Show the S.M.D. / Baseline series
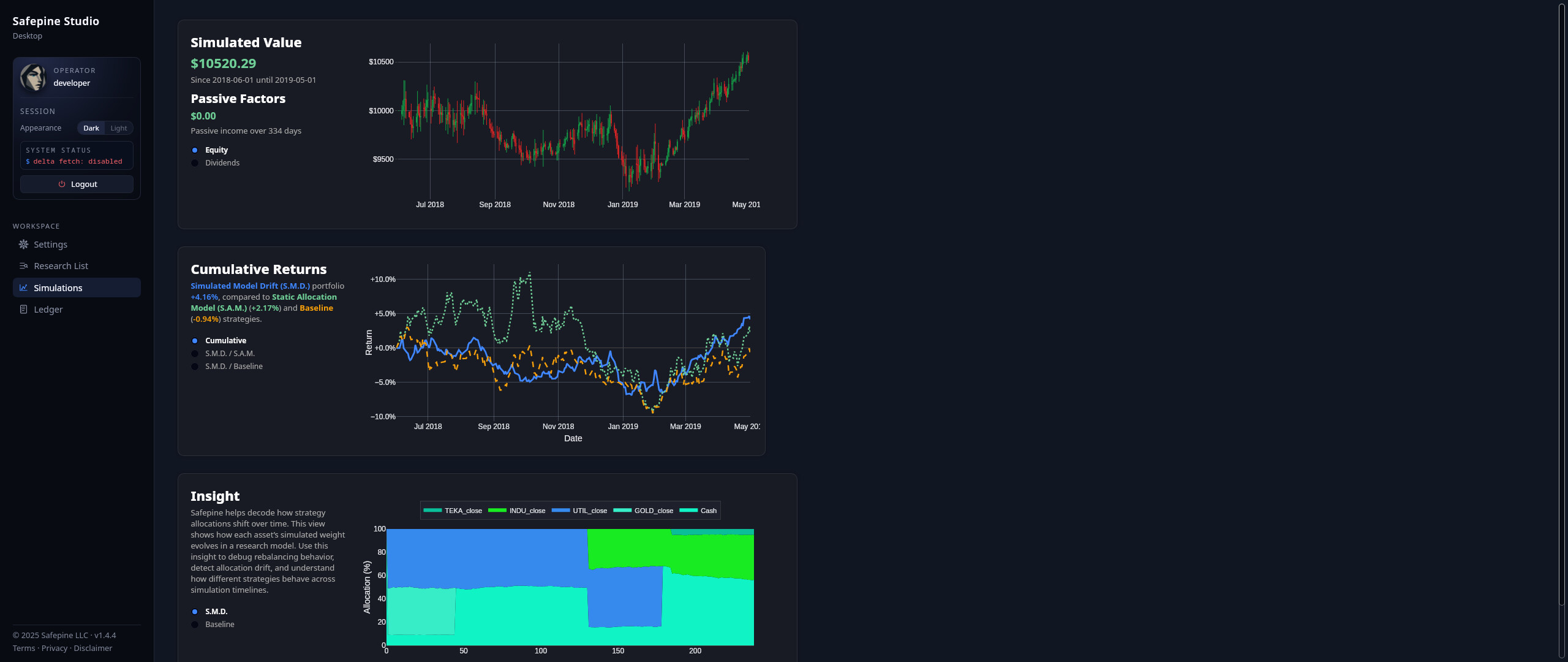The width and height of the screenshot is (1568, 662). 233,366
